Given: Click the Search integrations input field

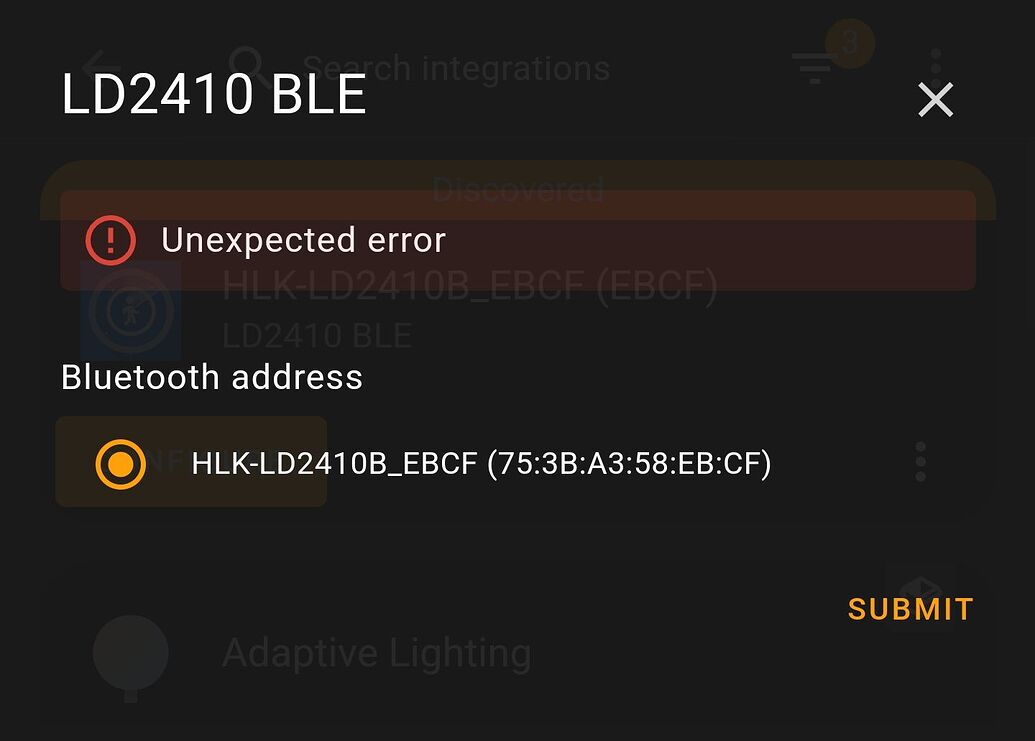Looking at the screenshot, I should 459,66.
